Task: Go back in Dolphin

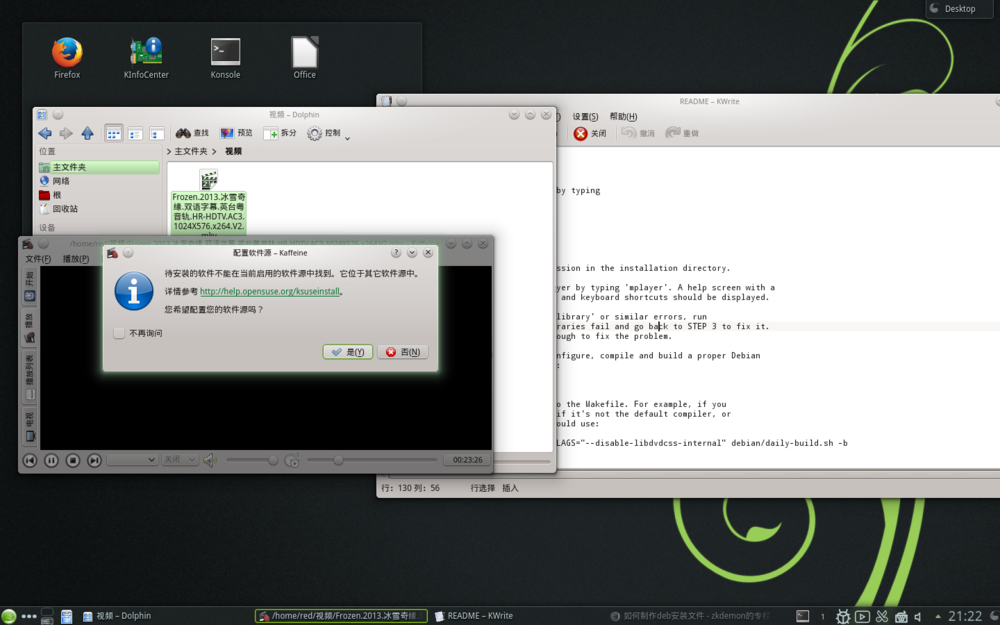Action: (45, 133)
